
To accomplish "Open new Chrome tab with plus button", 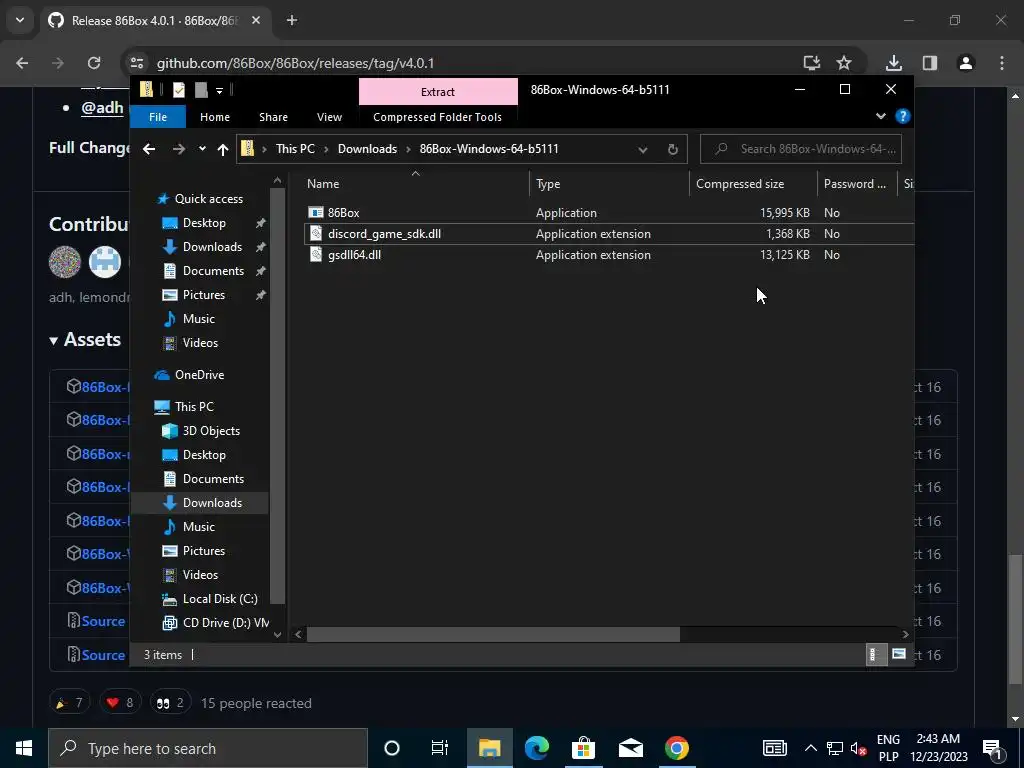I will tap(292, 20).
